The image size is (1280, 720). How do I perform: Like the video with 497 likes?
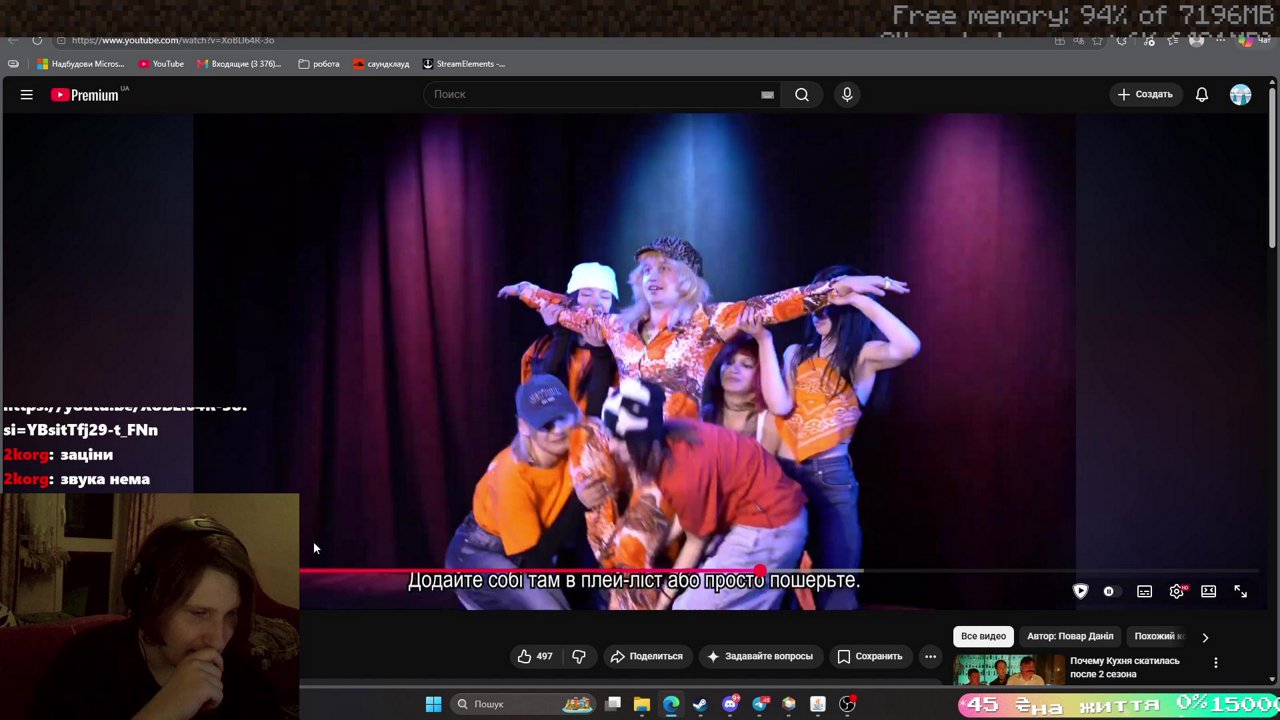535,656
